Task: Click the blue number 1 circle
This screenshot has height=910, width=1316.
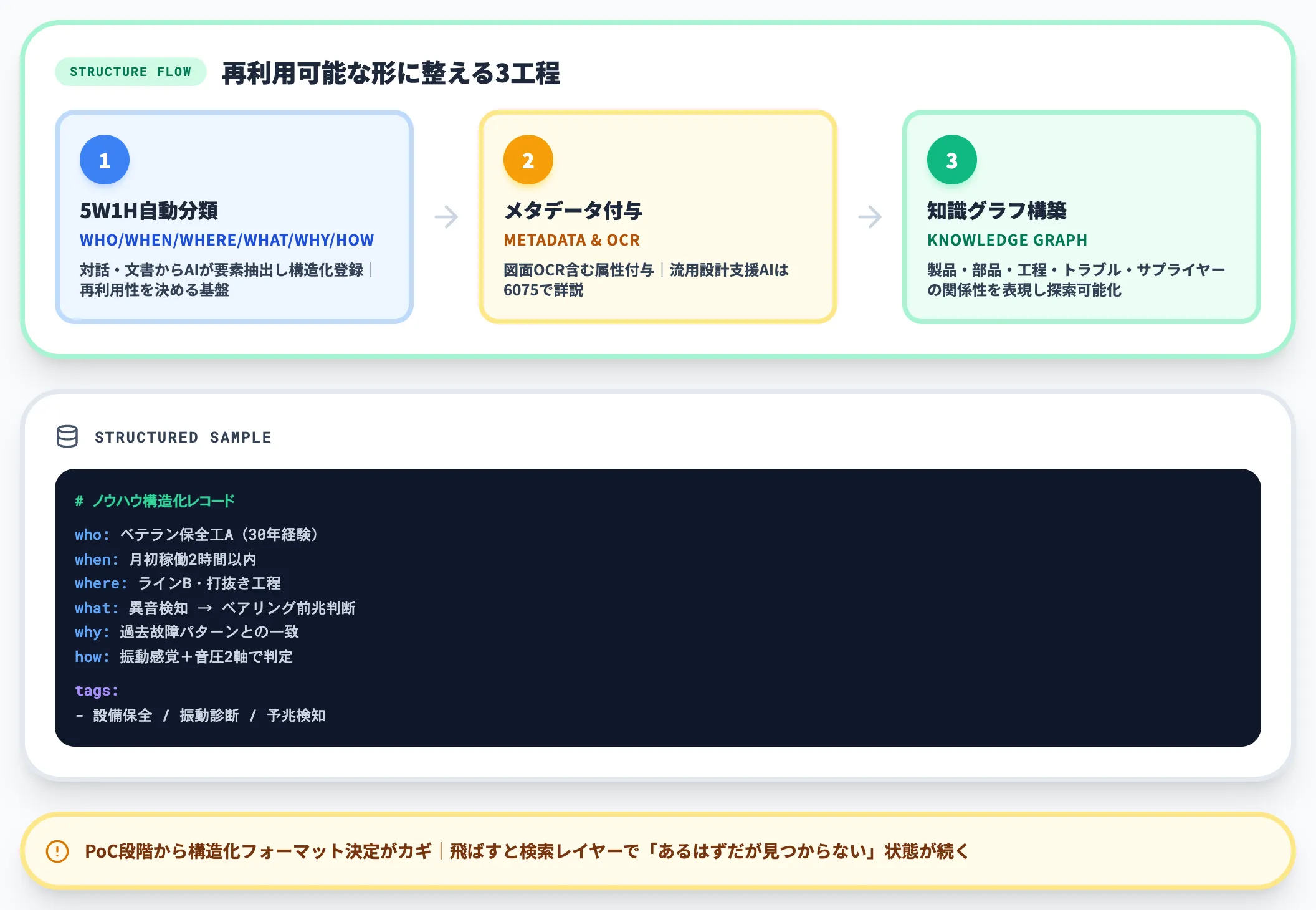Action: click(x=105, y=160)
